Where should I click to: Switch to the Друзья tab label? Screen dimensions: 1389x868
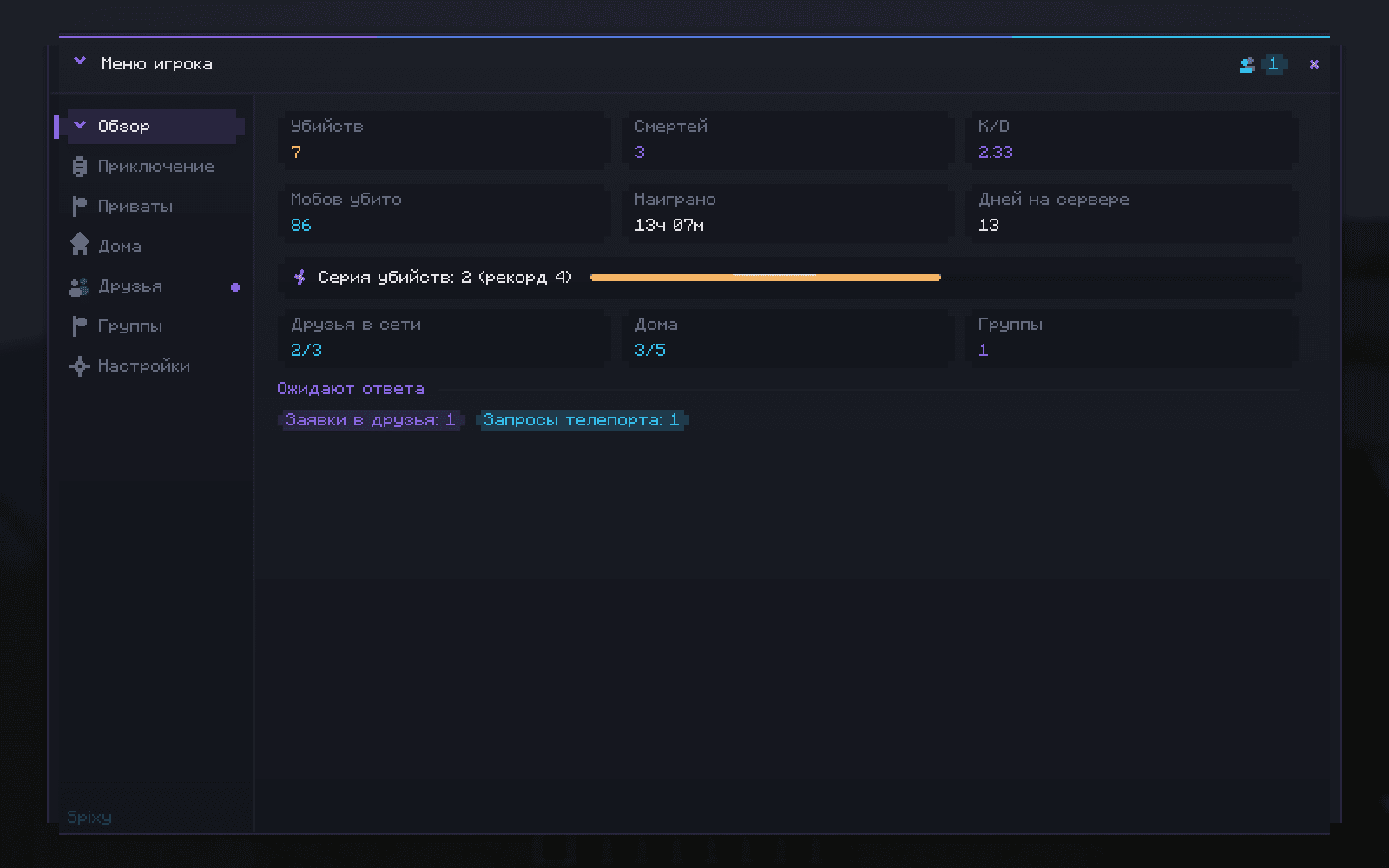(130, 286)
